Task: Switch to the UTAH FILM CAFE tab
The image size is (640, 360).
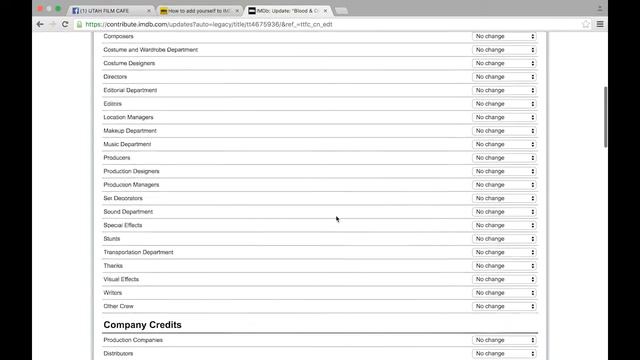Action: pos(111,11)
